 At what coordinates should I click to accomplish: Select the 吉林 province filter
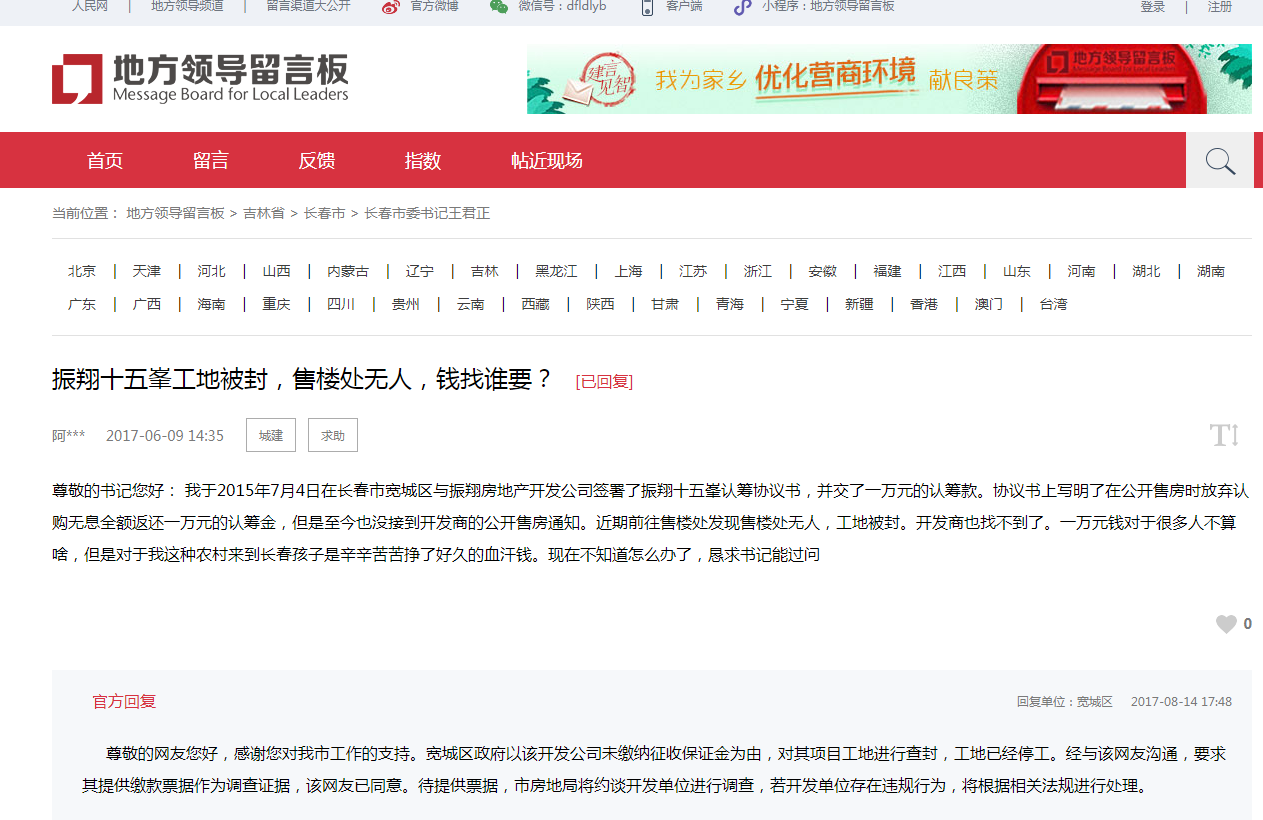[x=484, y=270]
